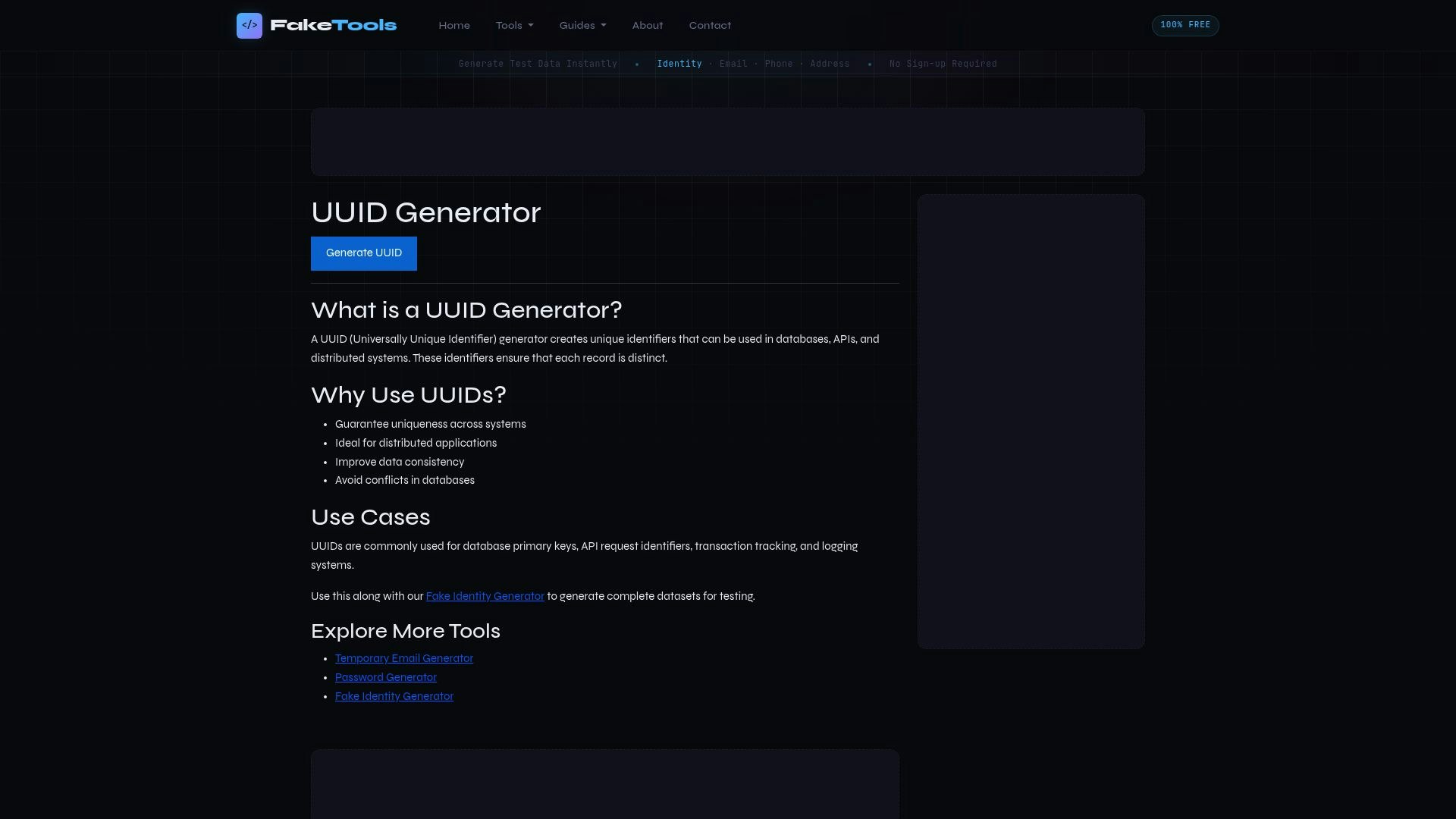The image size is (1456, 819).
Task: Click the 'Use Cases' heading
Action: click(x=371, y=517)
